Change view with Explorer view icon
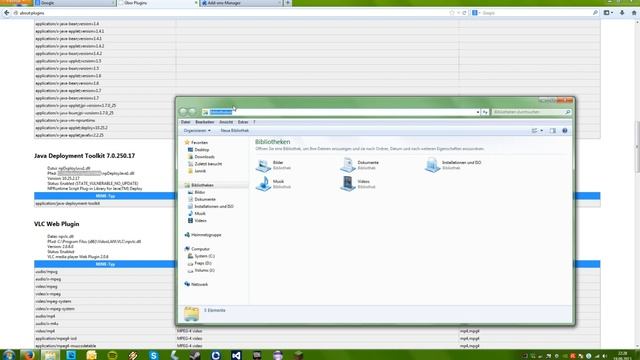 534,131
